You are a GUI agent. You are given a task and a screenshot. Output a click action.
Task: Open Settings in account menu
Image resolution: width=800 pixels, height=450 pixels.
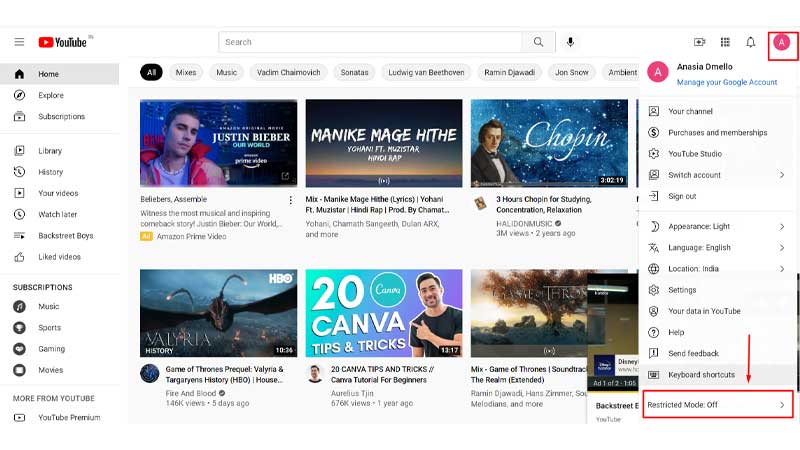click(x=717, y=290)
